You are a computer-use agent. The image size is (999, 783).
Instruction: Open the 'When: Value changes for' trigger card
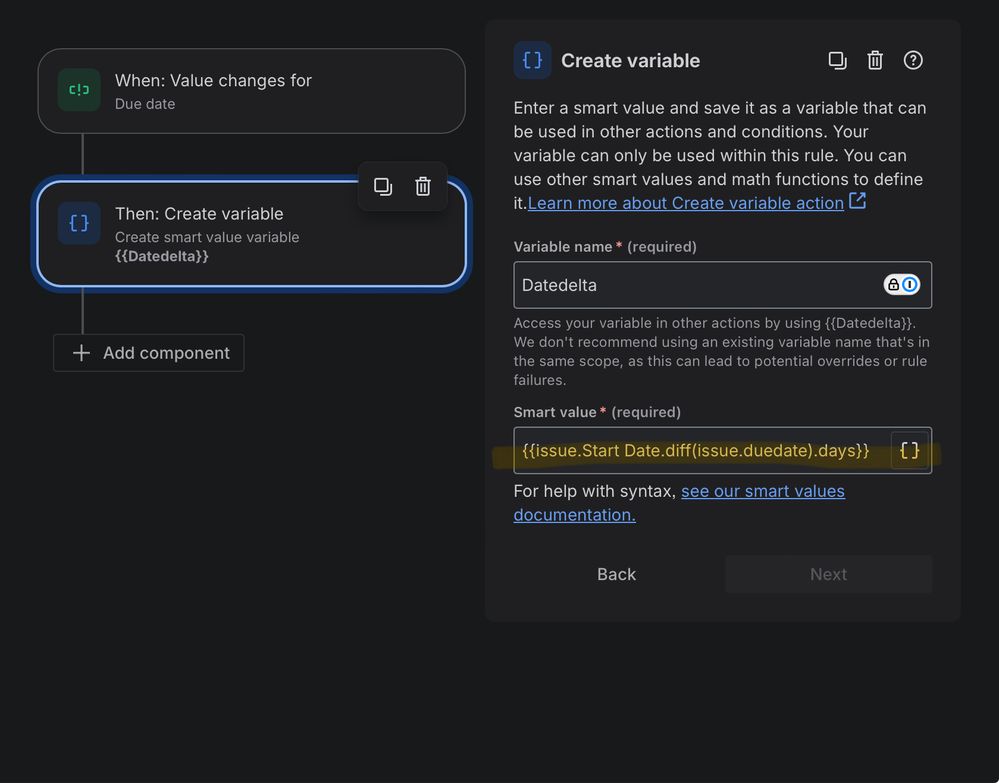(252, 91)
